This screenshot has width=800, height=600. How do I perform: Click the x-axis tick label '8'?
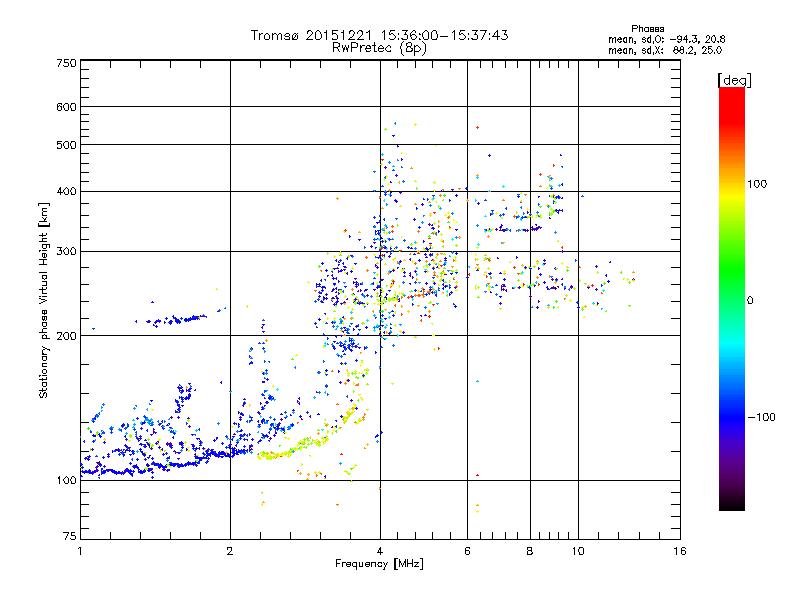tap(530, 551)
